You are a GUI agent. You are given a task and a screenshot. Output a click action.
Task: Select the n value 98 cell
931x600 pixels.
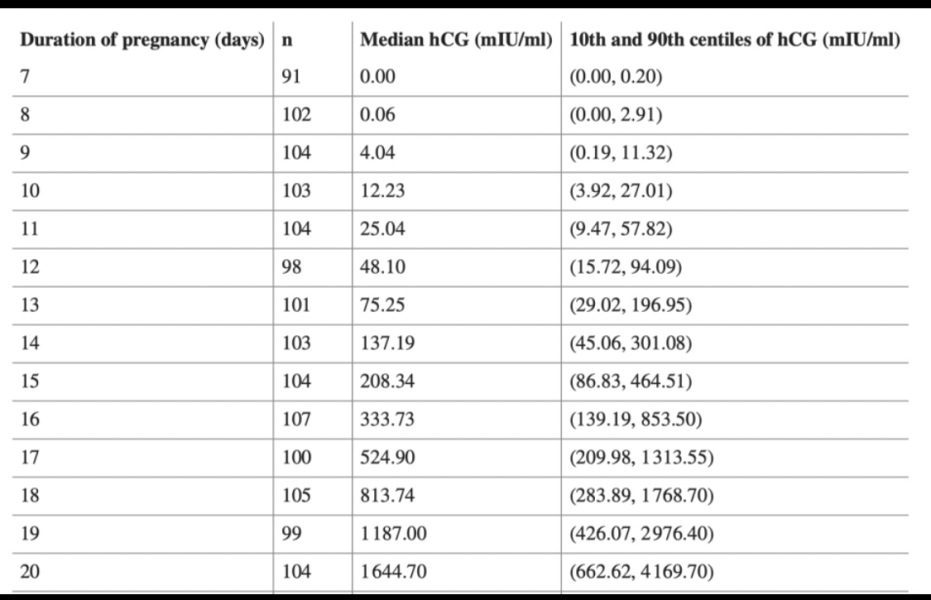point(290,267)
